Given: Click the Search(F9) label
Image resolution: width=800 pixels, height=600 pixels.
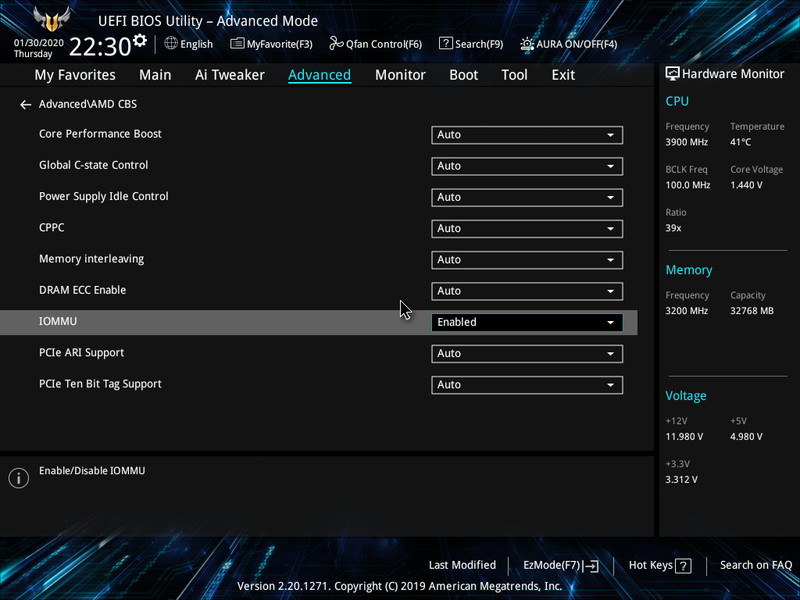Looking at the screenshot, I should pos(479,44).
